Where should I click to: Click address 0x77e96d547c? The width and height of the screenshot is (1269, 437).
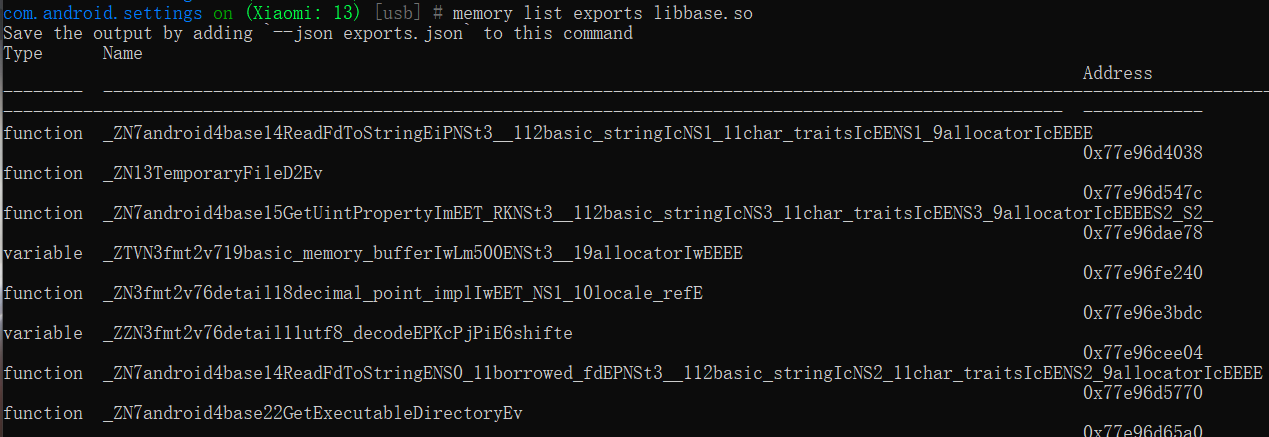pos(1142,193)
